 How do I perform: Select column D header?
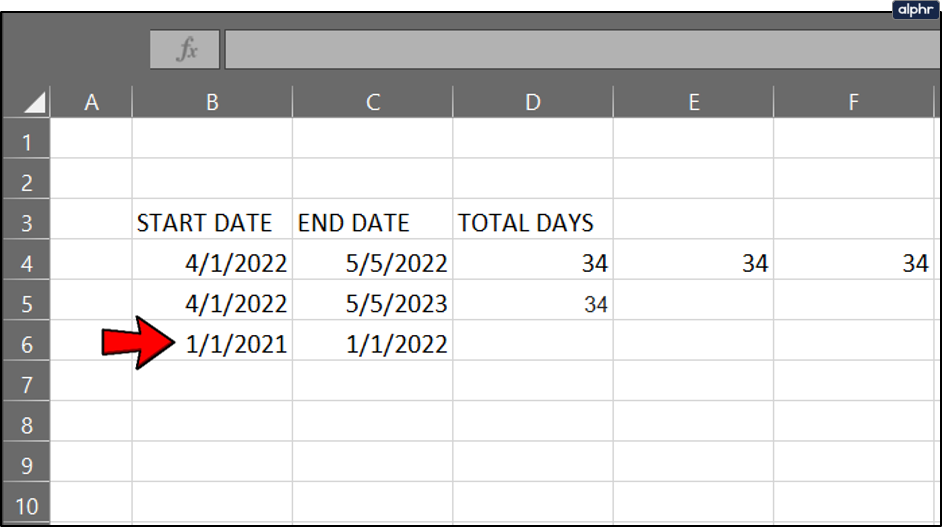(x=533, y=102)
